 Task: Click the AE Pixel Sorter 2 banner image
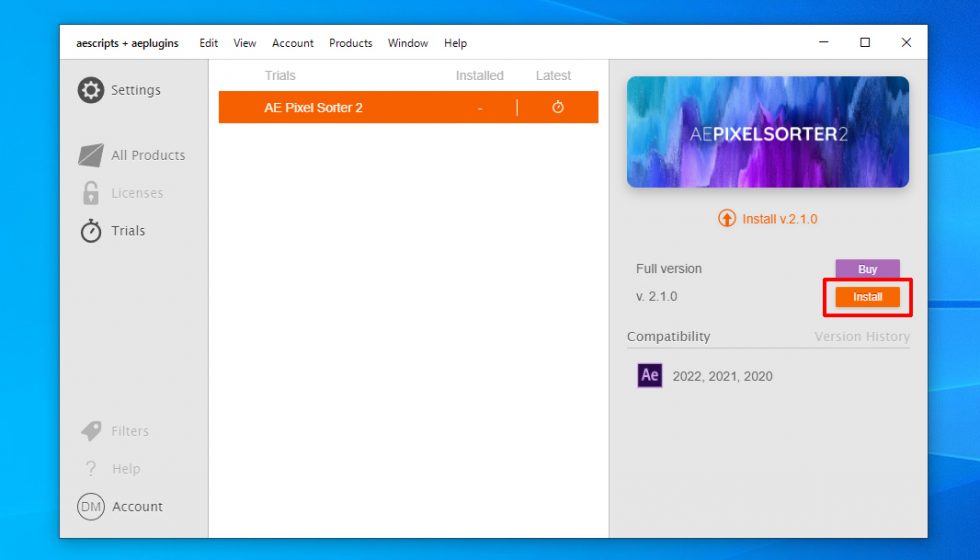[x=768, y=132]
